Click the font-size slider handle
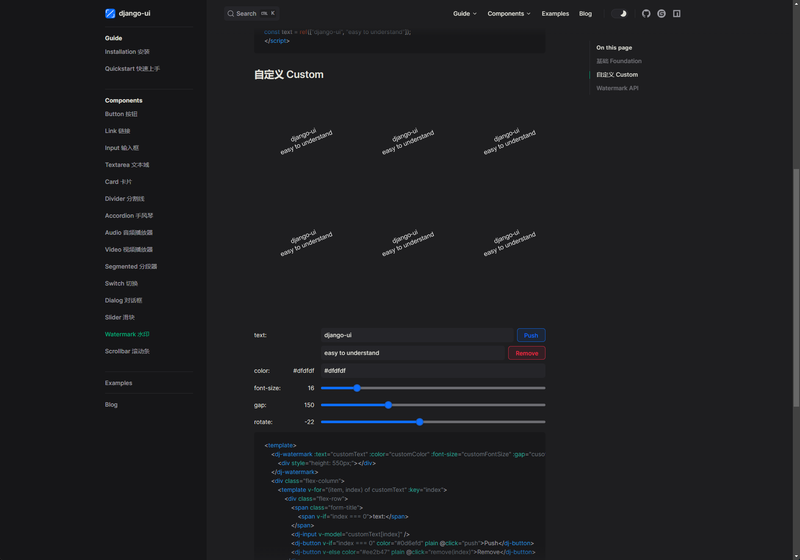 click(357, 388)
